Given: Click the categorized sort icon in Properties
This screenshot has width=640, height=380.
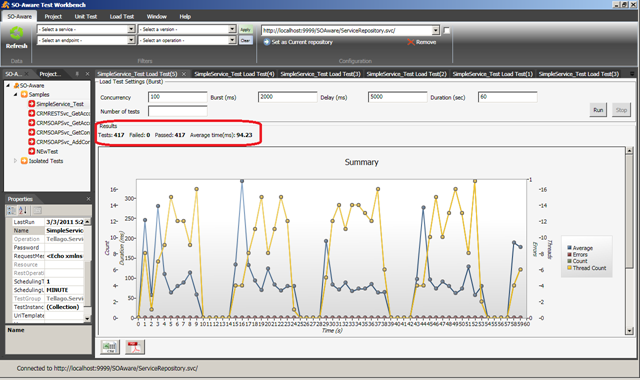Looking at the screenshot, I should click(x=11, y=211).
